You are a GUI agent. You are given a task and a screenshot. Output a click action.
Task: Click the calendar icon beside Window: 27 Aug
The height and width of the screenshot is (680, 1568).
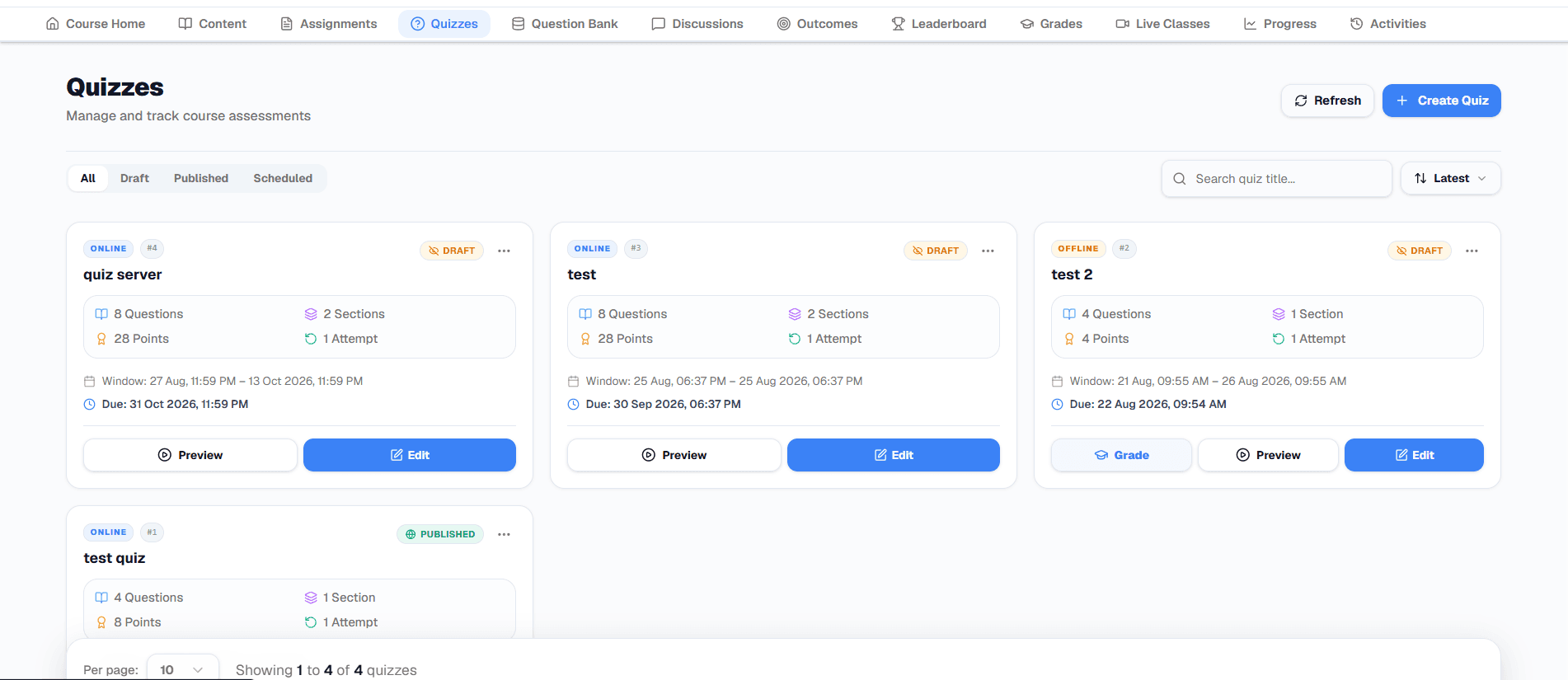(x=90, y=381)
